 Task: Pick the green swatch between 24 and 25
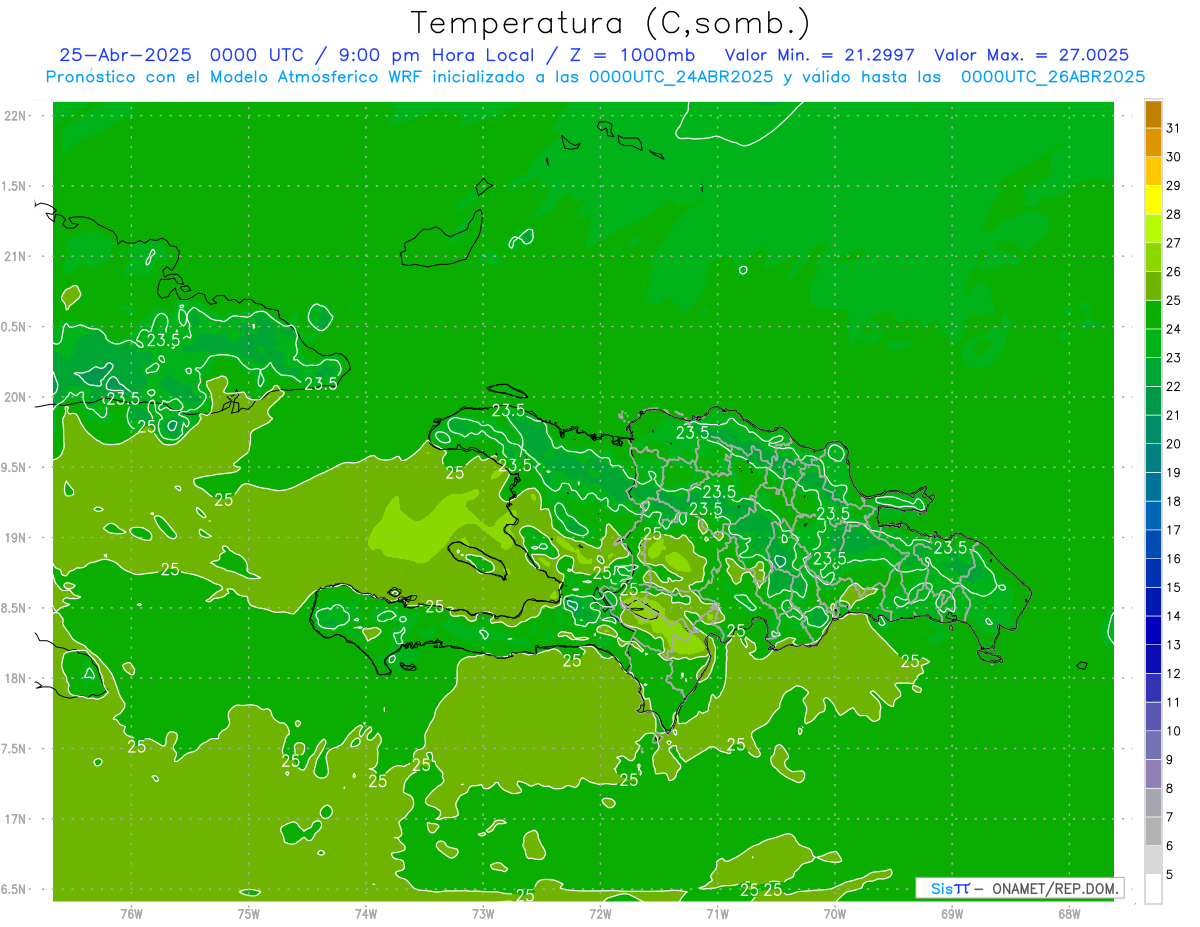click(1153, 315)
